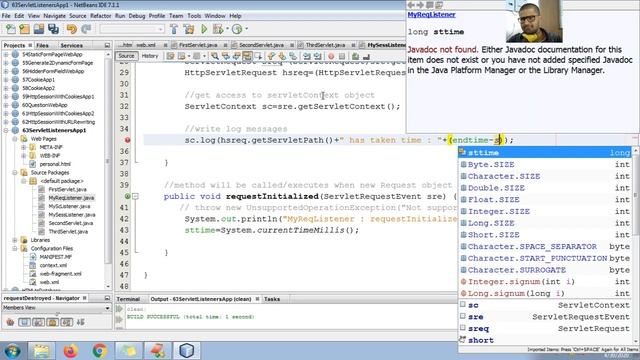Collapse code fold at requestInitialized method
640x360 pixels.
point(135,196)
